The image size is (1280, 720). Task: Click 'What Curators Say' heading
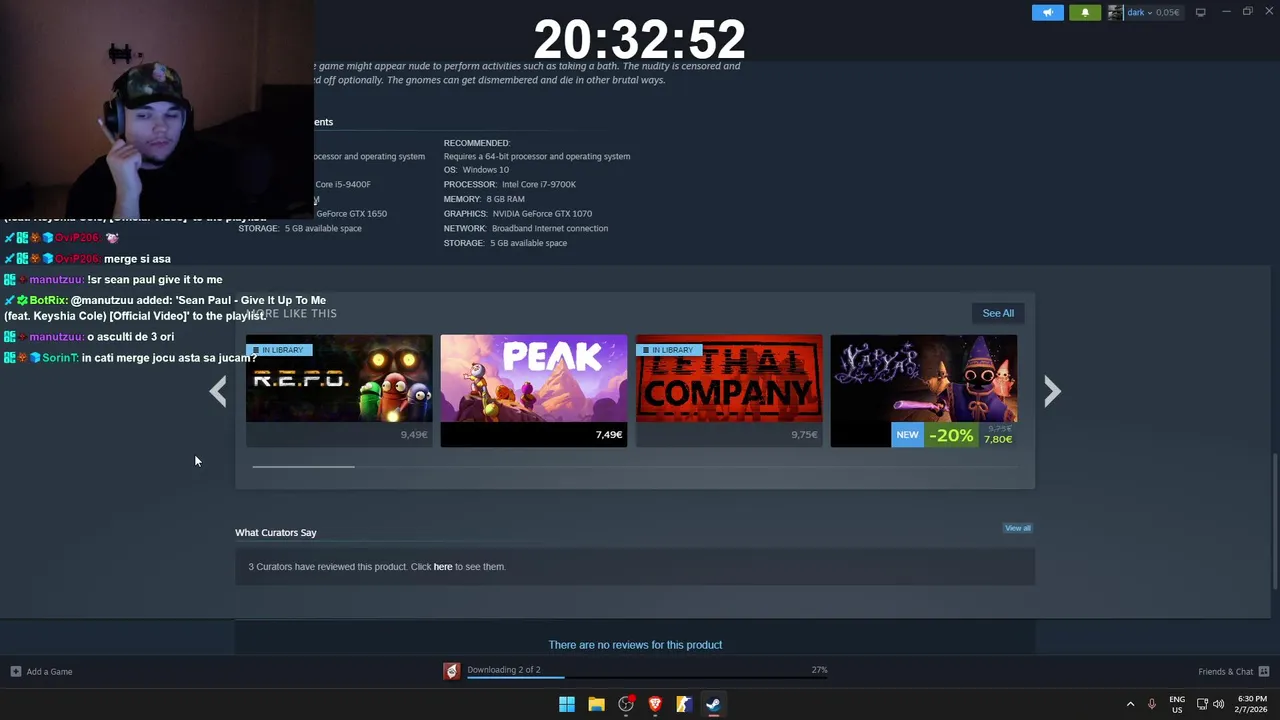point(275,532)
